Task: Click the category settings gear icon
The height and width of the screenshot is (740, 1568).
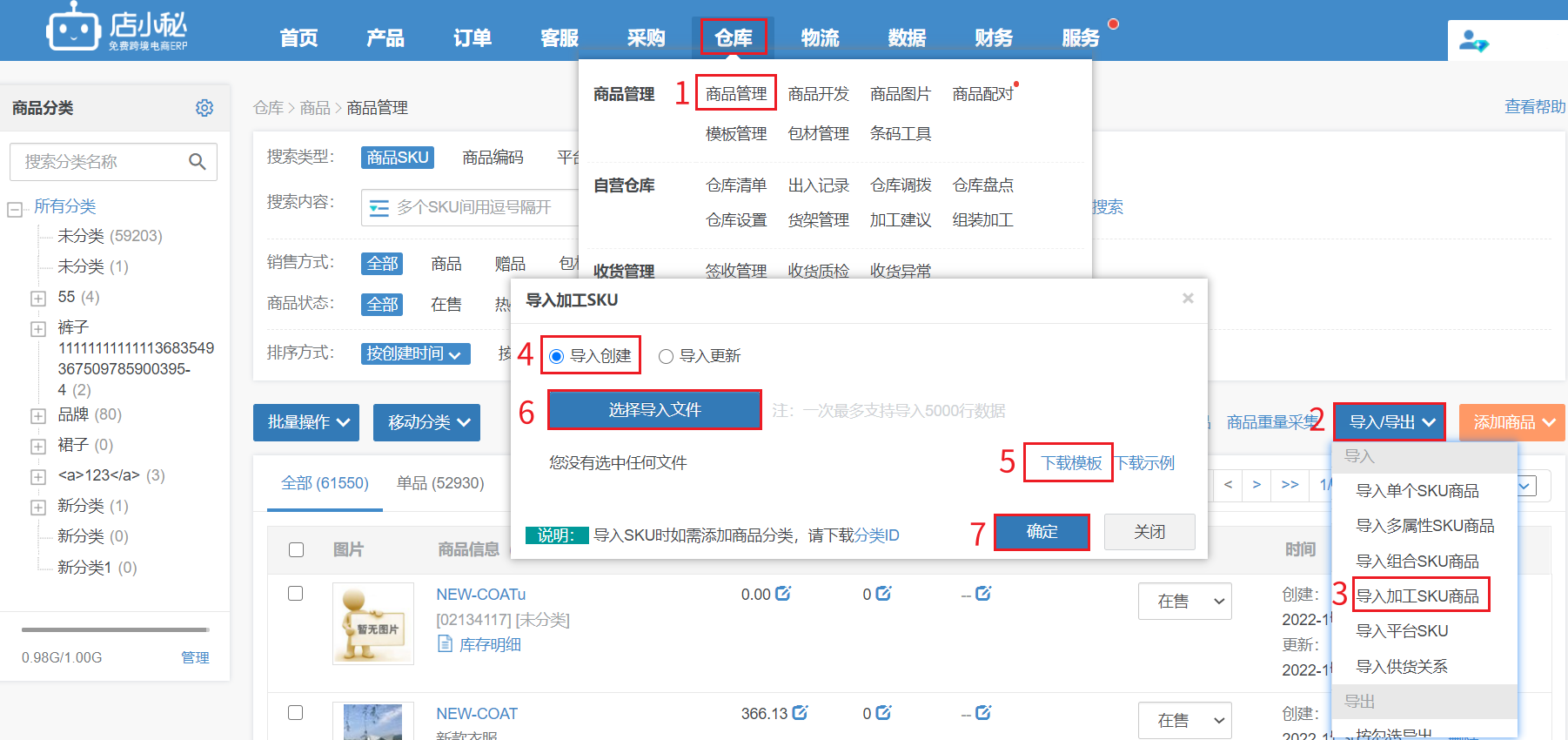Action: click(204, 108)
